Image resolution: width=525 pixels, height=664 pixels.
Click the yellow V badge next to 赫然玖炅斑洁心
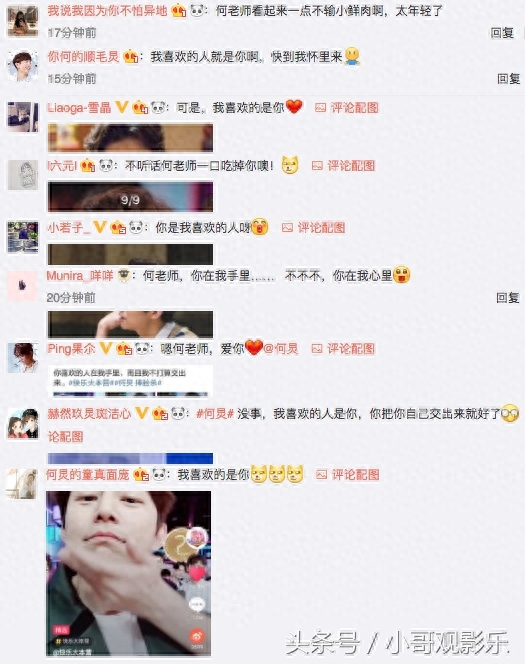pos(141,413)
